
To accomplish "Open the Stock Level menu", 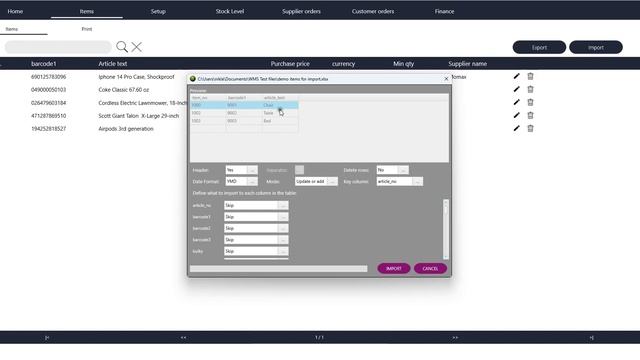I will pos(230,11).
